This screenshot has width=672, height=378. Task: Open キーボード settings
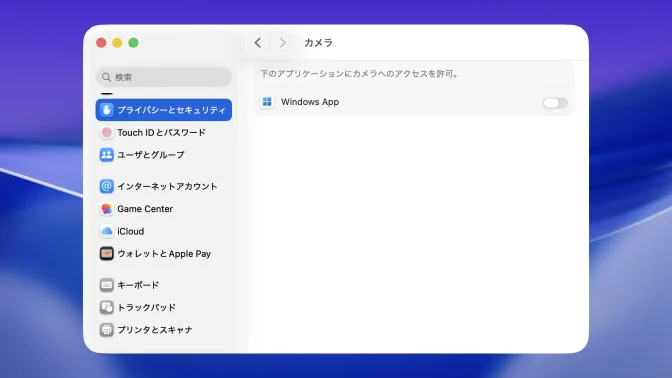[164, 285]
